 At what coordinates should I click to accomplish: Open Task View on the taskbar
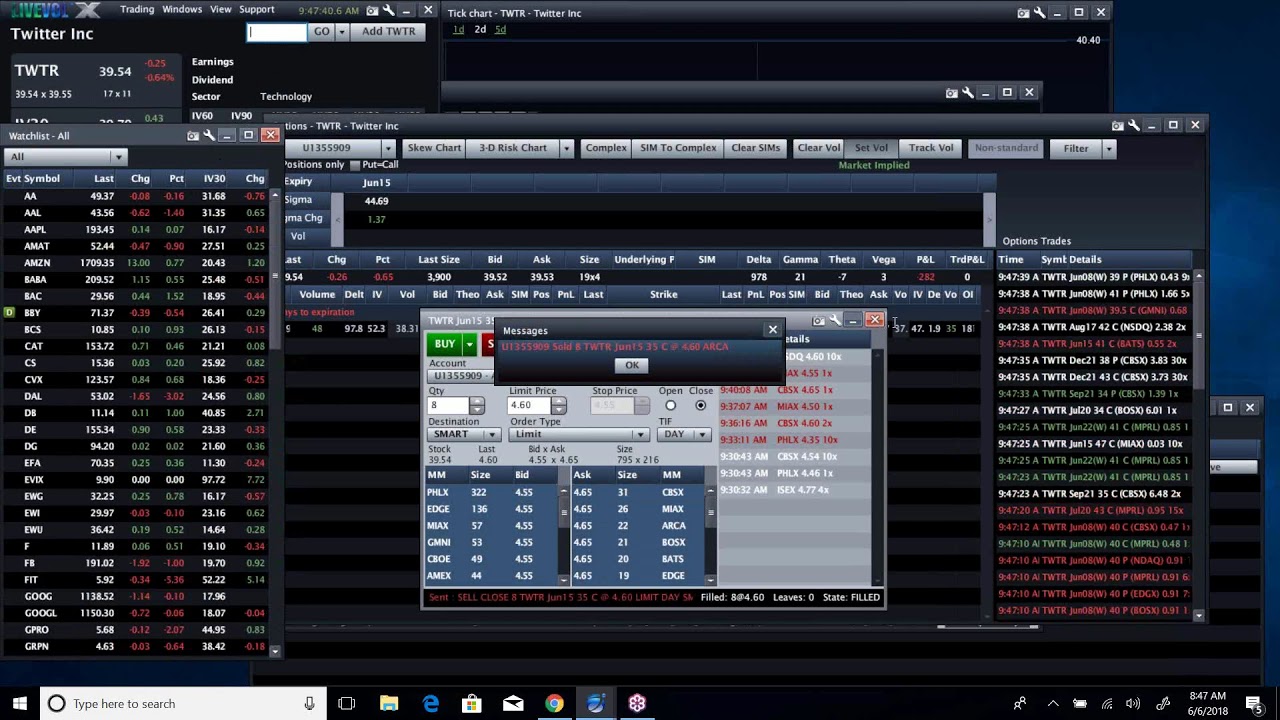pyautogui.click(x=346, y=703)
